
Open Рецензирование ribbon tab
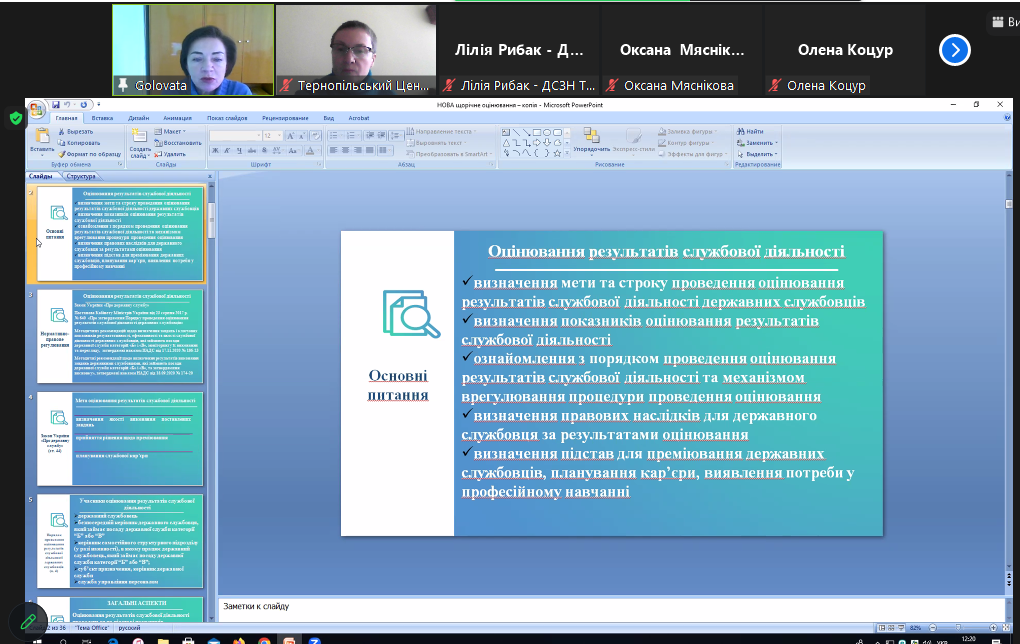coord(285,118)
